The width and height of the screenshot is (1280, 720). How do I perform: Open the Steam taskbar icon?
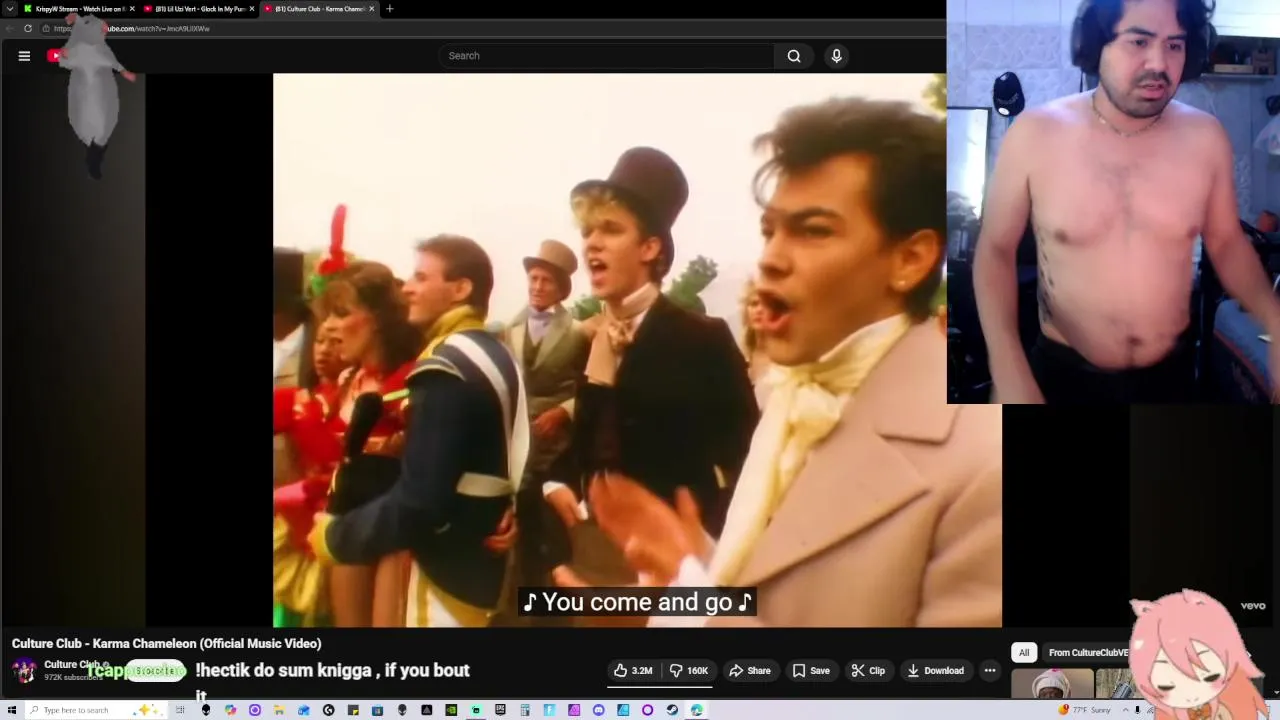pos(672,710)
